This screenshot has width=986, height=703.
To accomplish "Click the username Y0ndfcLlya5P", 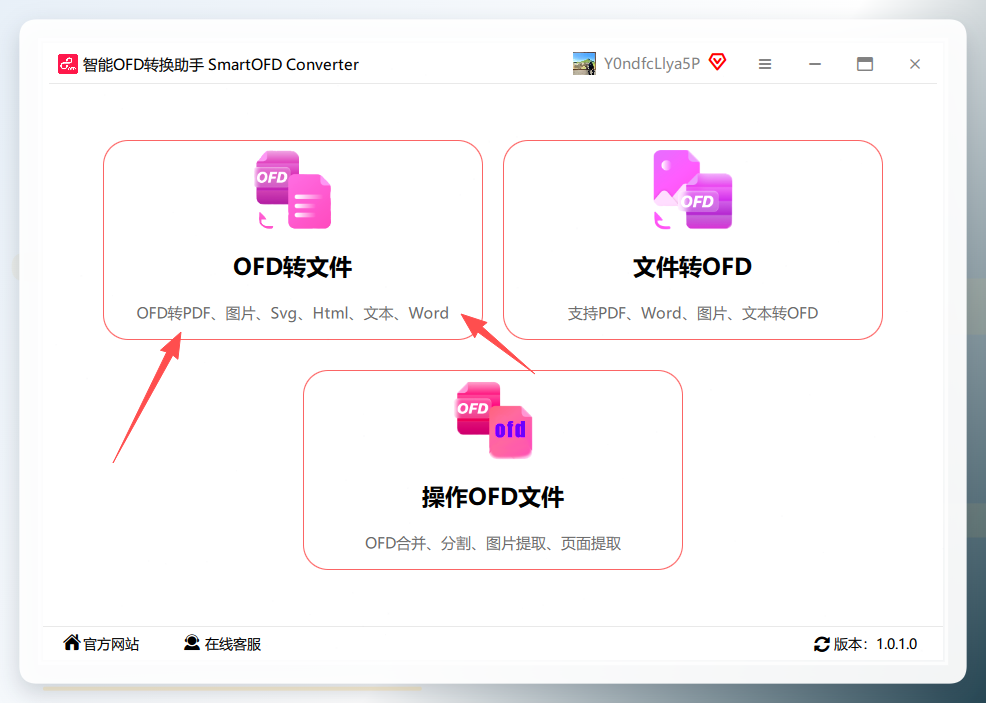I will [x=651, y=64].
